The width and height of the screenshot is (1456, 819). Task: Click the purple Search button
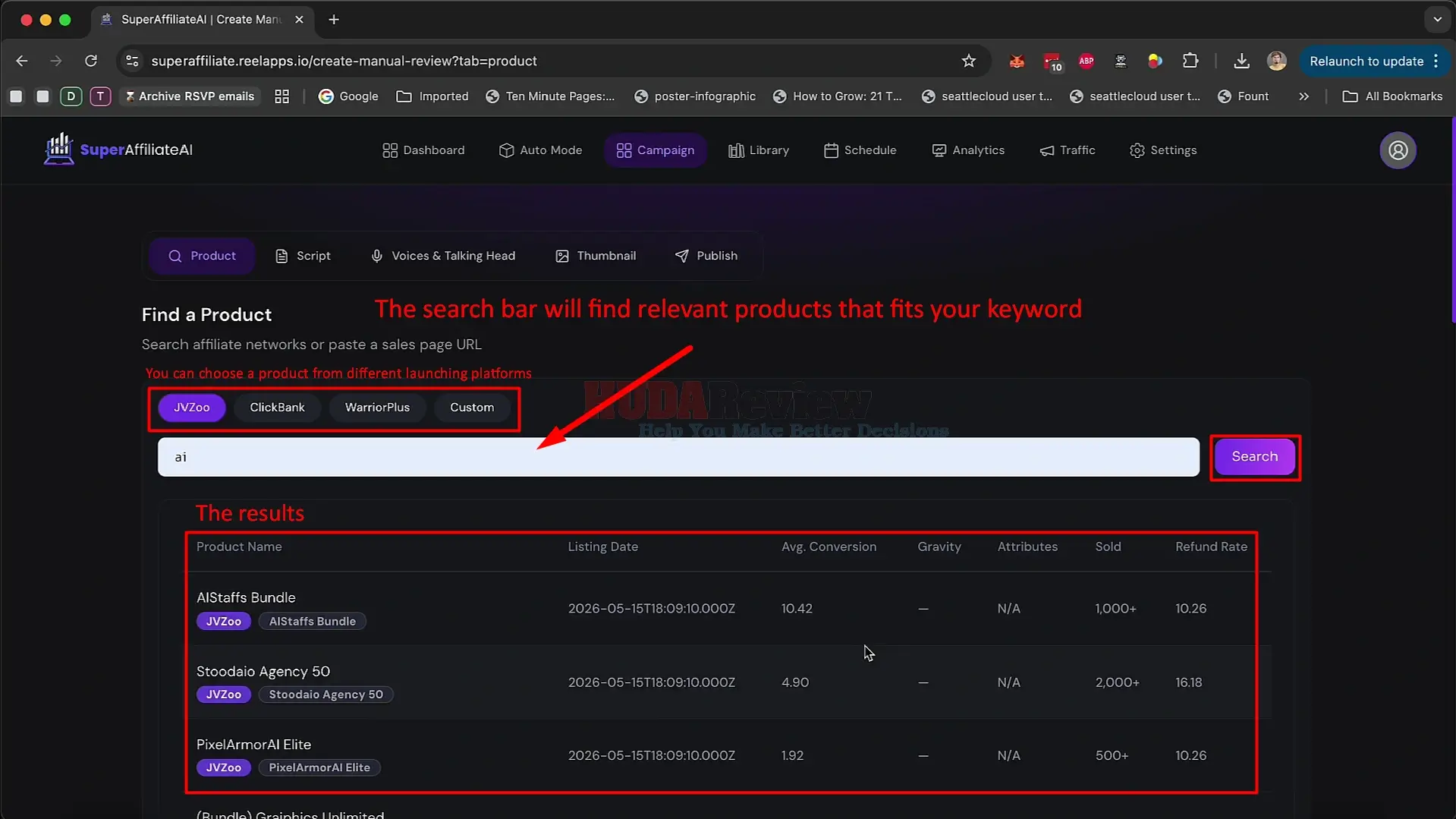point(1255,457)
